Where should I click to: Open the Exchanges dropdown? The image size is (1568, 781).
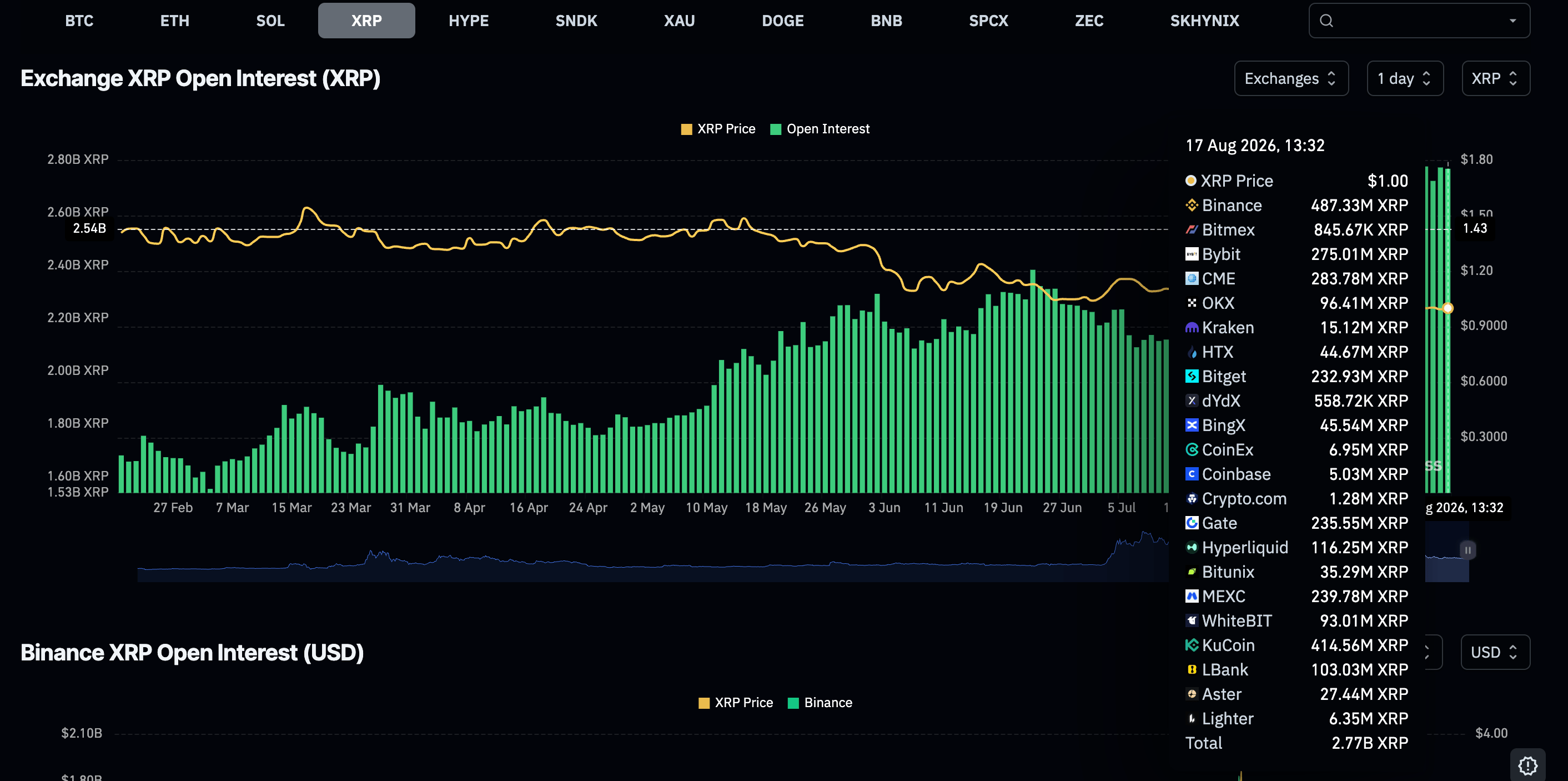click(1291, 78)
